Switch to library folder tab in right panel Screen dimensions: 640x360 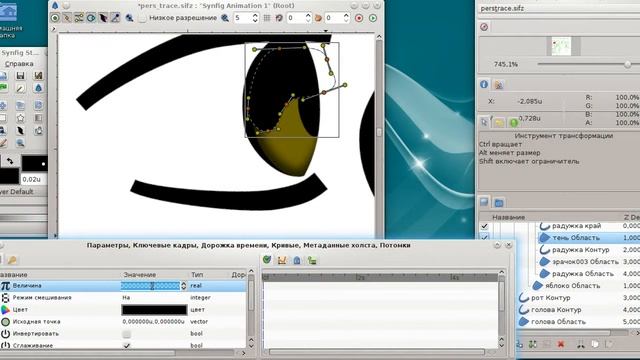click(499, 202)
